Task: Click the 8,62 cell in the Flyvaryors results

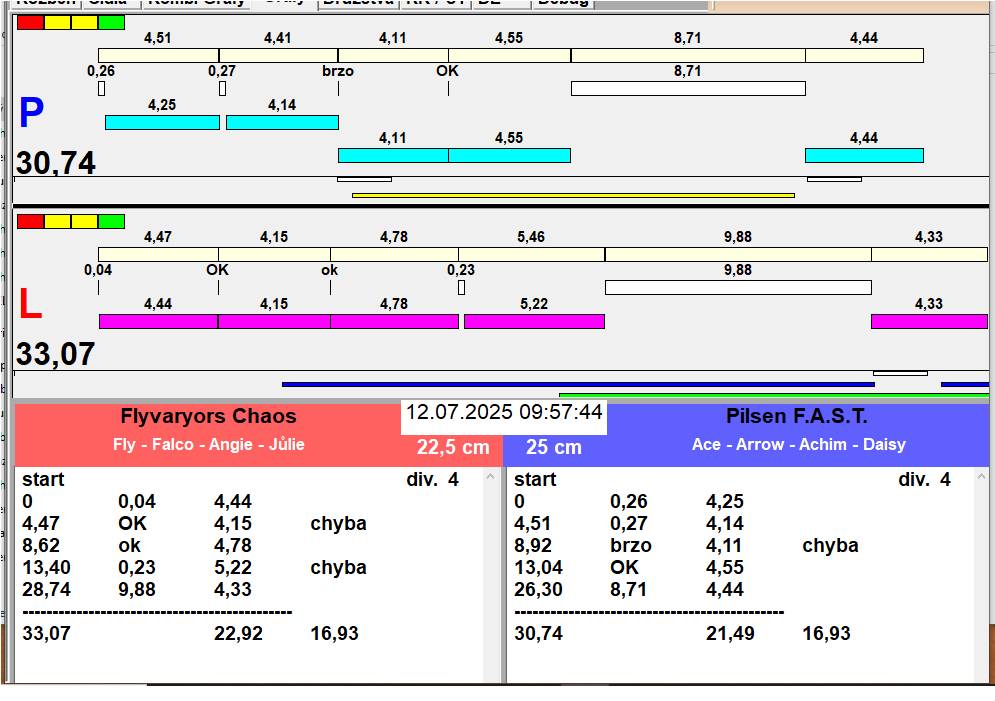Action: click(x=41, y=546)
